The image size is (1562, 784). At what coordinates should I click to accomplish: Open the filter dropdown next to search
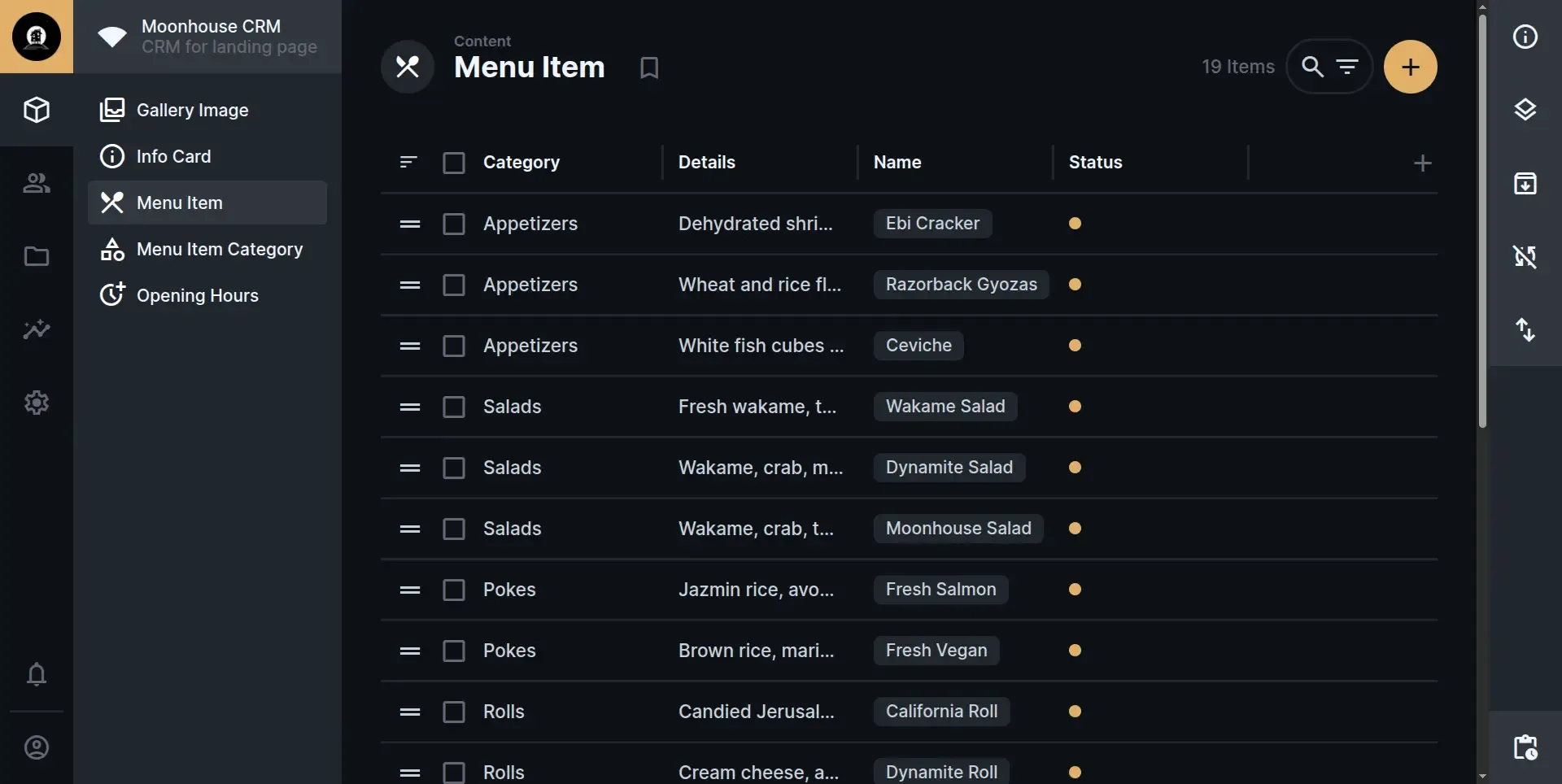click(x=1348, y=66)
